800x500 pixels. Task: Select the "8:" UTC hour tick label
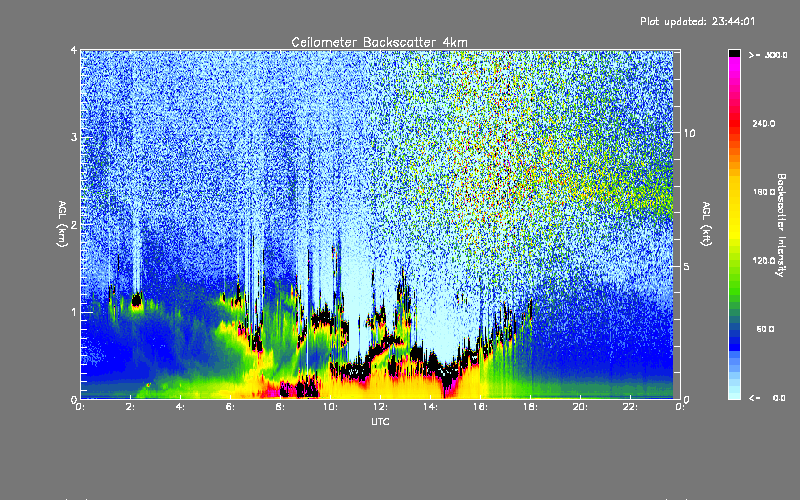[x=281, y=407]
